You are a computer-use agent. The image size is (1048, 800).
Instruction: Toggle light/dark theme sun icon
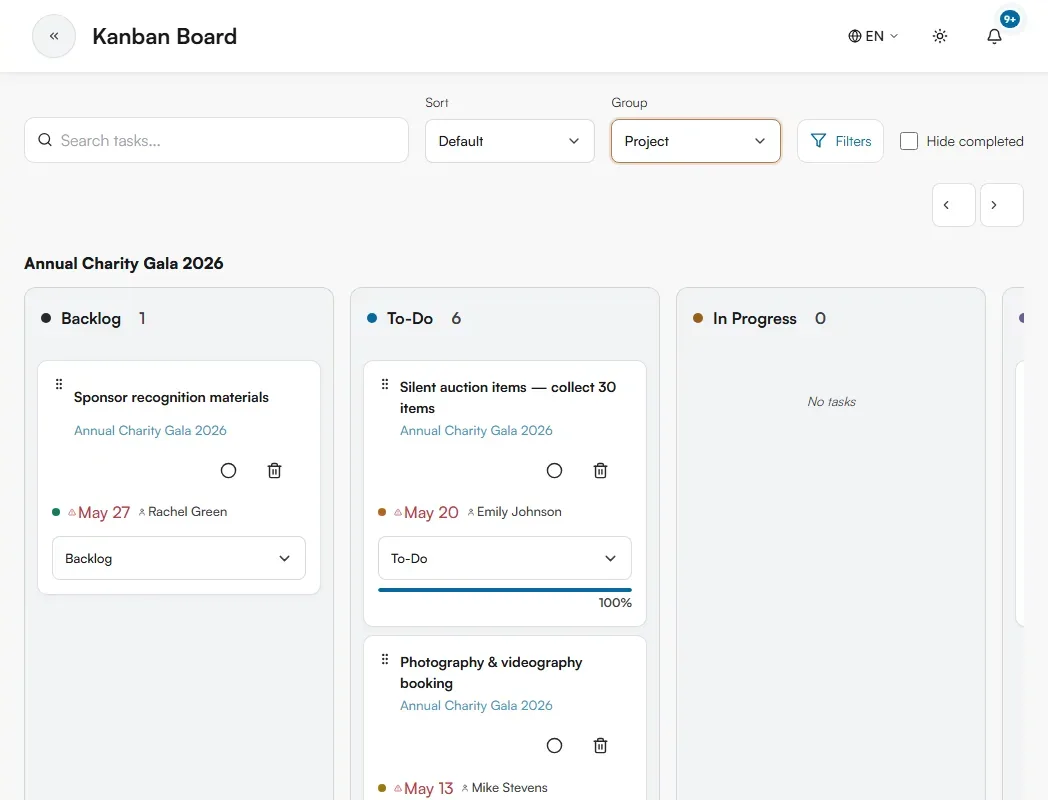(940, 36)
